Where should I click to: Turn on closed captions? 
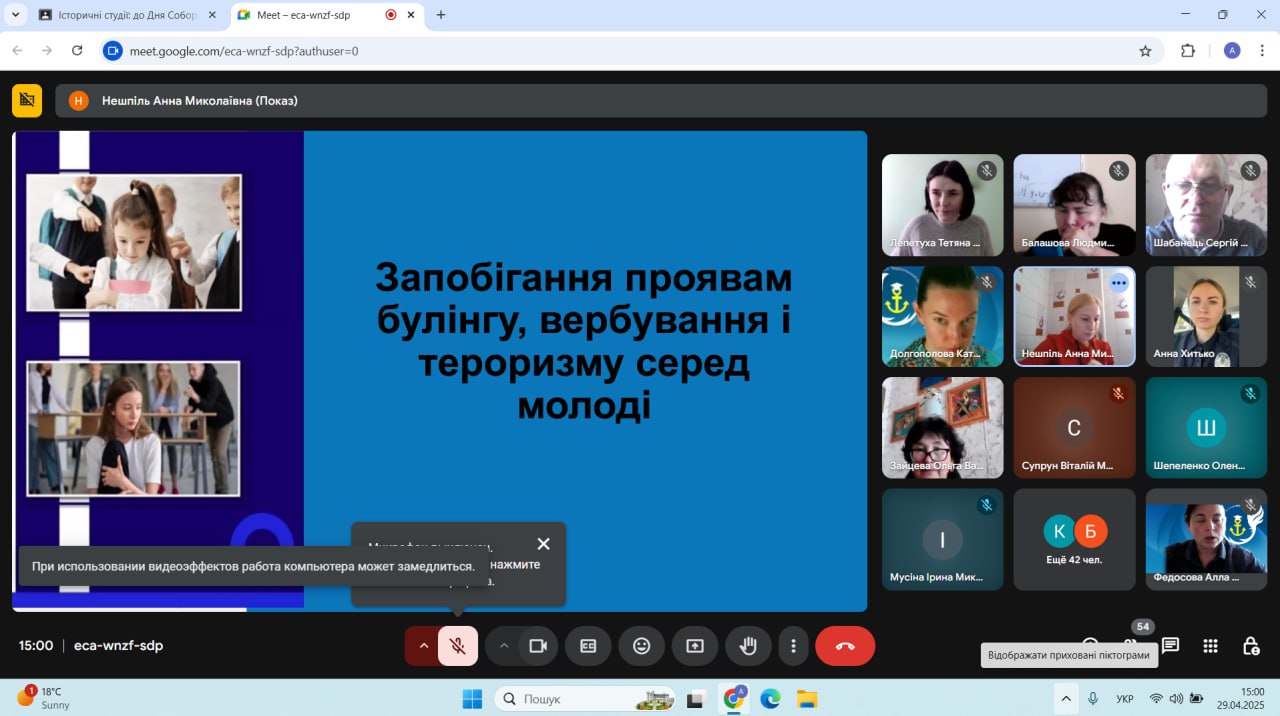pos(588,646)
